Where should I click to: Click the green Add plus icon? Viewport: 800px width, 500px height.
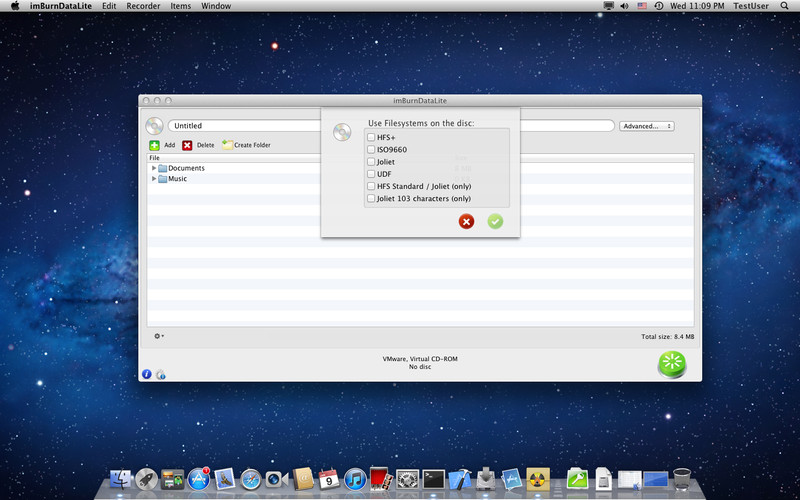click(154, 145)
